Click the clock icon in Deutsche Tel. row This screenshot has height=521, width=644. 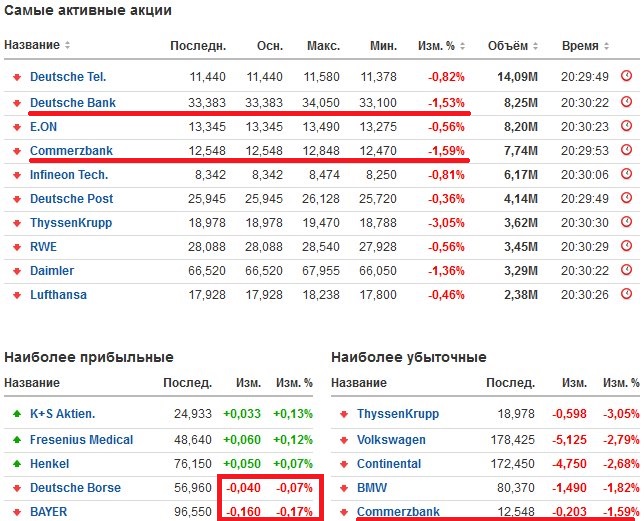[627, 76]
